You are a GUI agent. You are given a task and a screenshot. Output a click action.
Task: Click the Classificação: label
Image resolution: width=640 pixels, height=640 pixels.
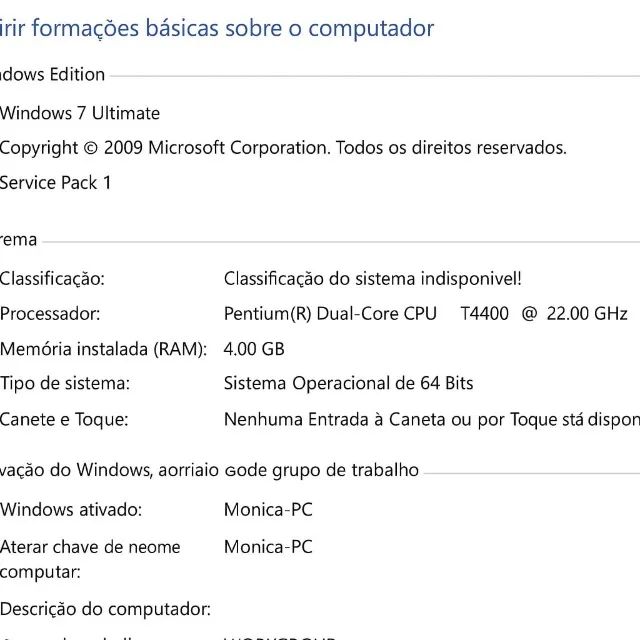pyautogui.click(x=52, y=279)
